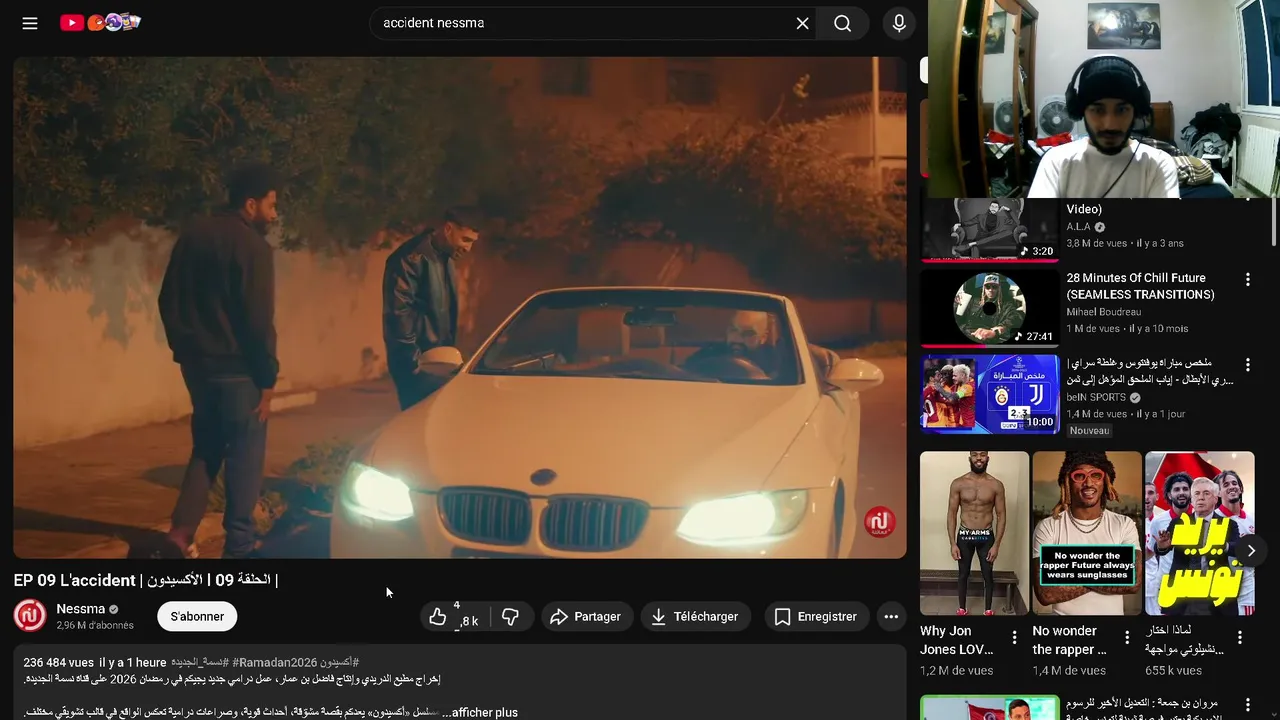
Task: Clear the search text with X
Action: pos(802,23)
